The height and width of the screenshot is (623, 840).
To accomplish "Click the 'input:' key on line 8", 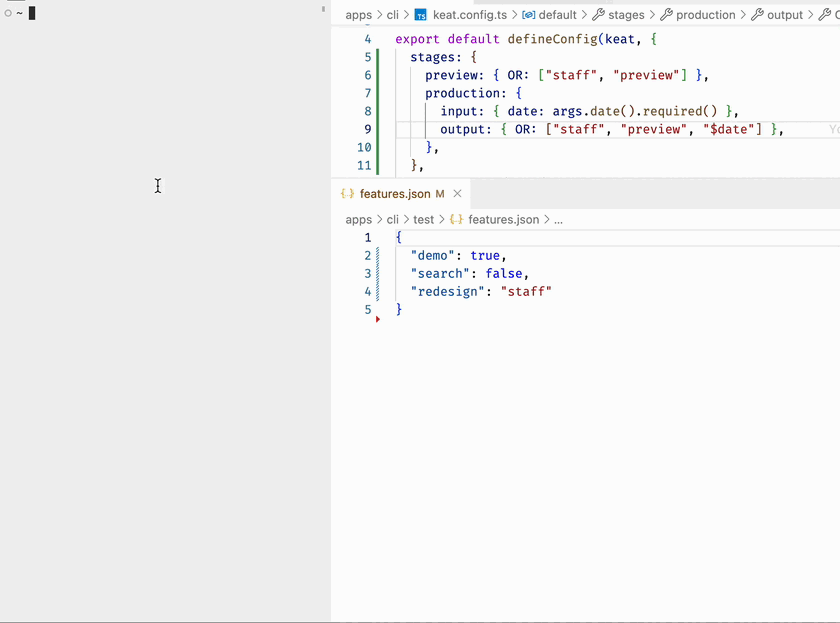I will [462, 111].
